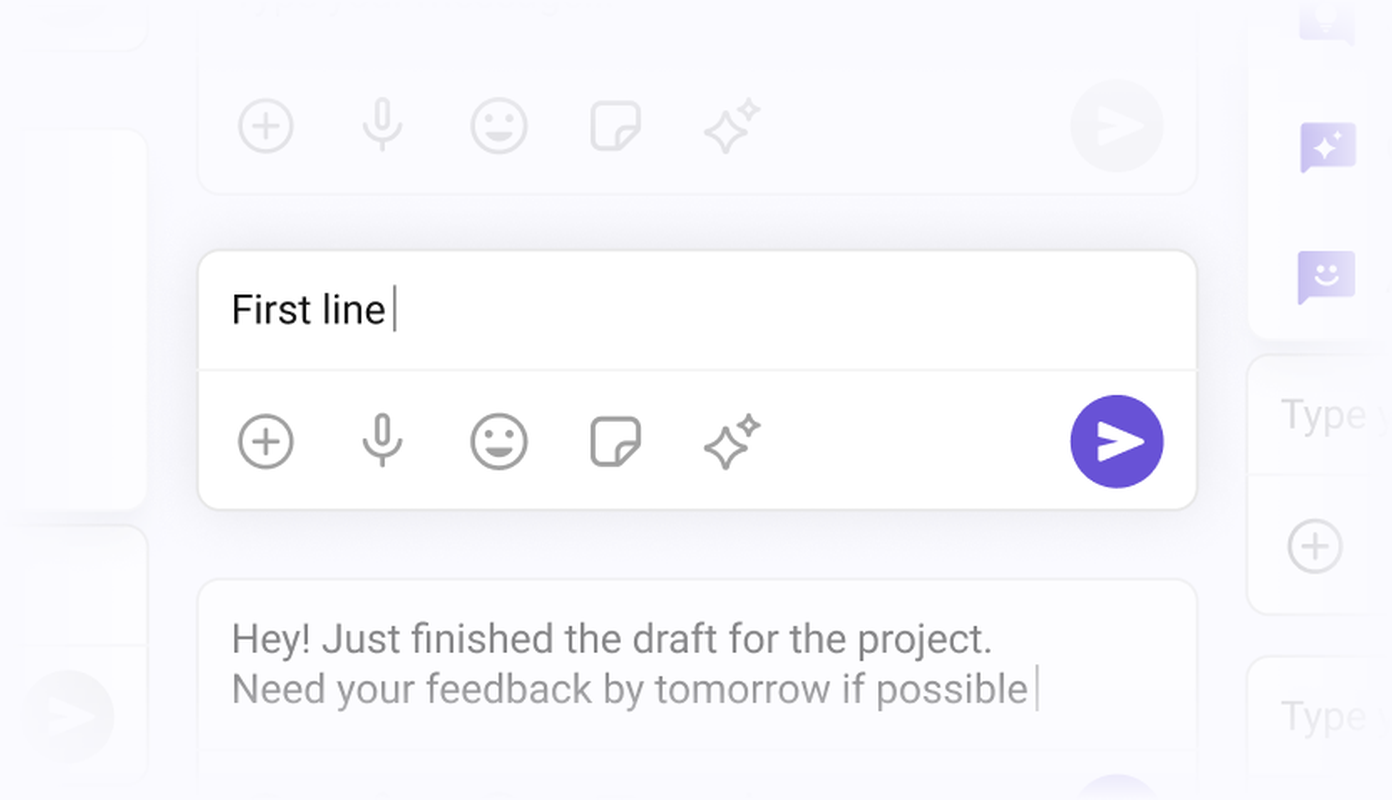Click the sticker icon in the faded top composer
1392x800 pixels.
(615, 127)
